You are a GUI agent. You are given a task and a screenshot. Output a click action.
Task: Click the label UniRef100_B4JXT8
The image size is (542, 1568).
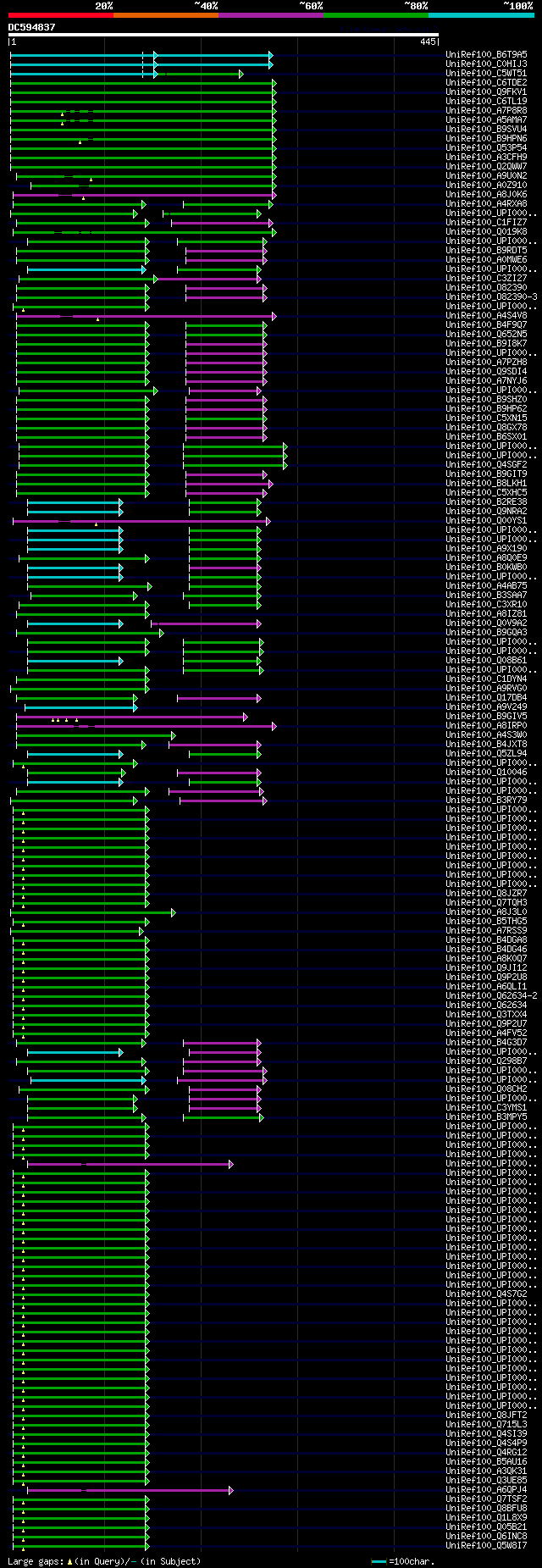click(x=486, y=744)
